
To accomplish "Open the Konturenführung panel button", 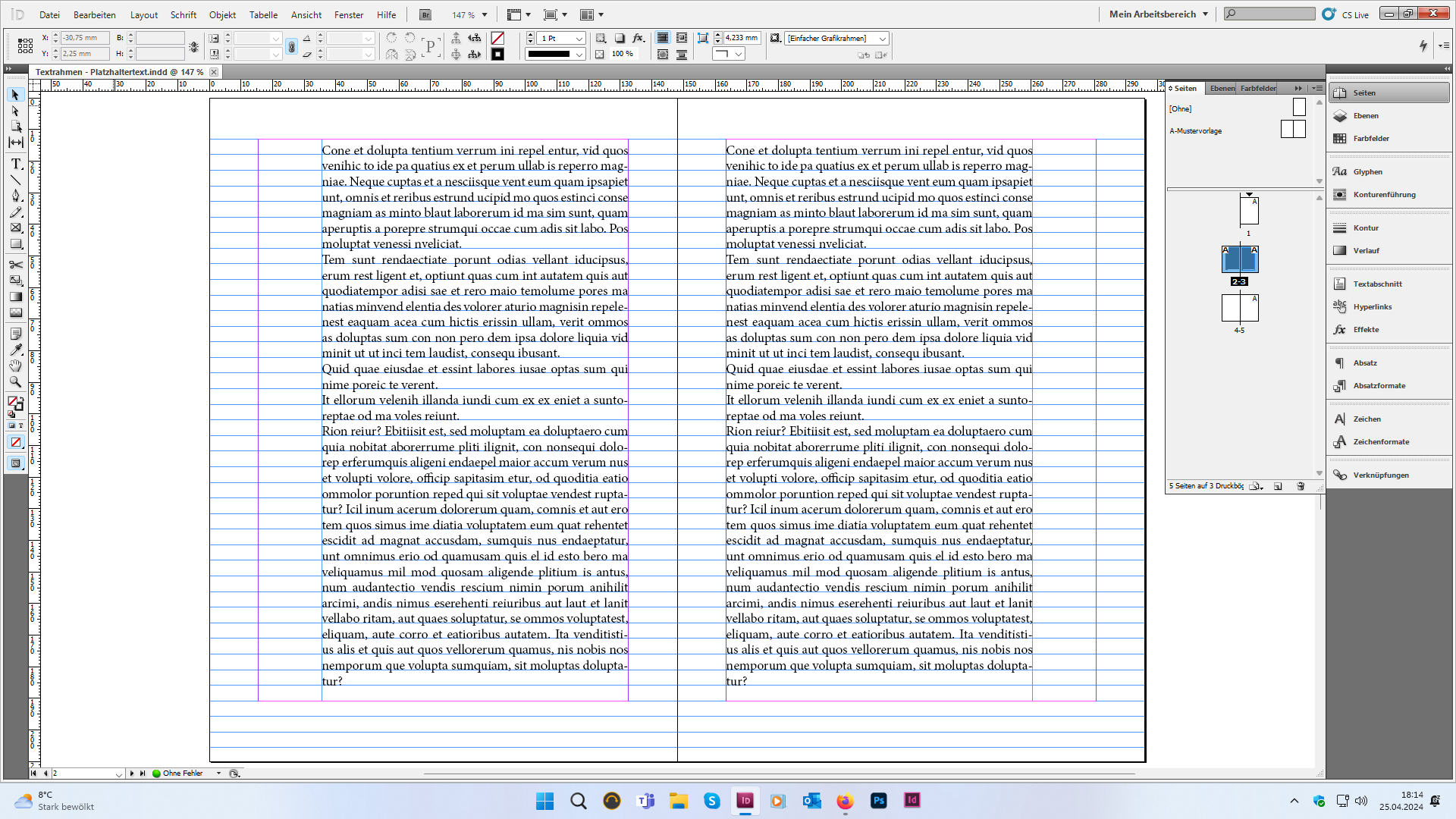I will click(1388, 195).
